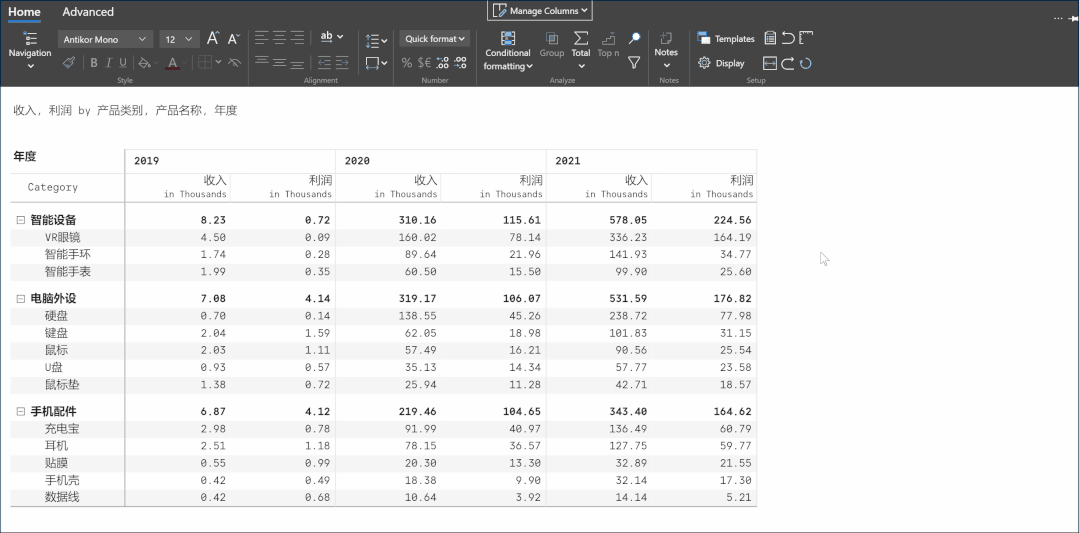The height and width of the screenshot is (533, 1079).
Task: Open the column width dropdown
Action: tap(376, 63)
